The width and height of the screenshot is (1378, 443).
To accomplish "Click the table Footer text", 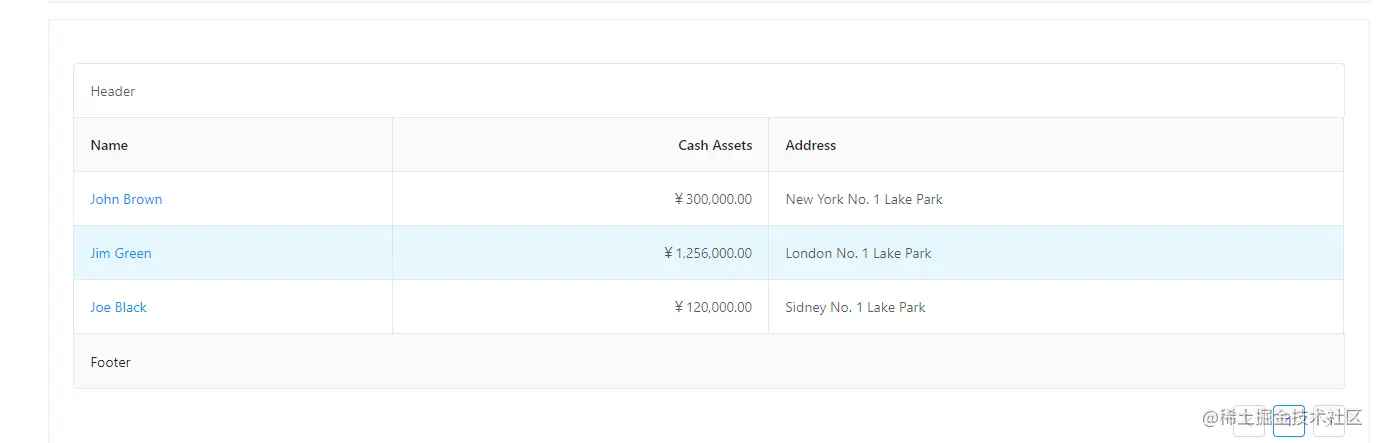I will pos(110,362).
